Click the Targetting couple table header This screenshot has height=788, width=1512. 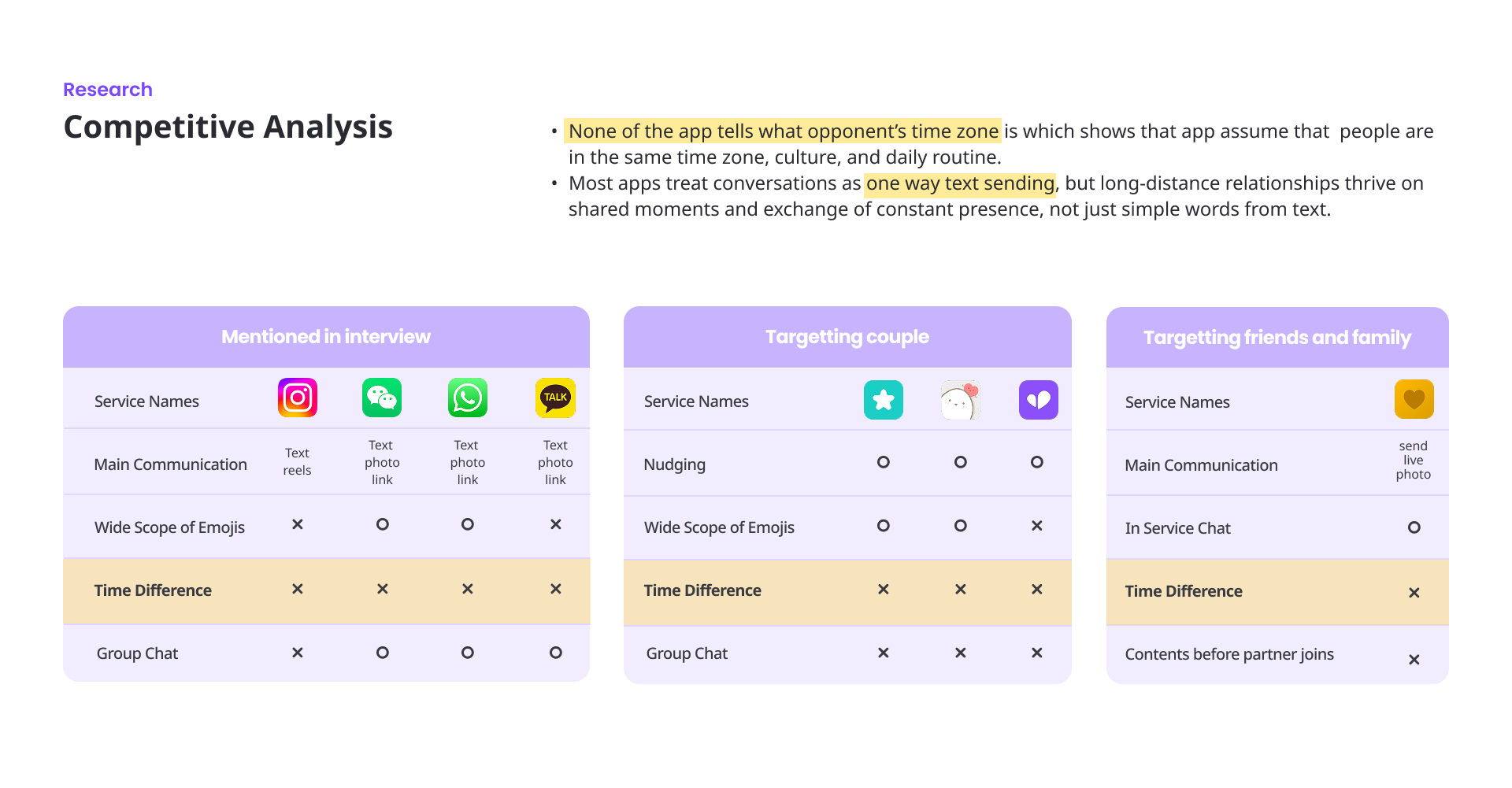click(847, 337)
